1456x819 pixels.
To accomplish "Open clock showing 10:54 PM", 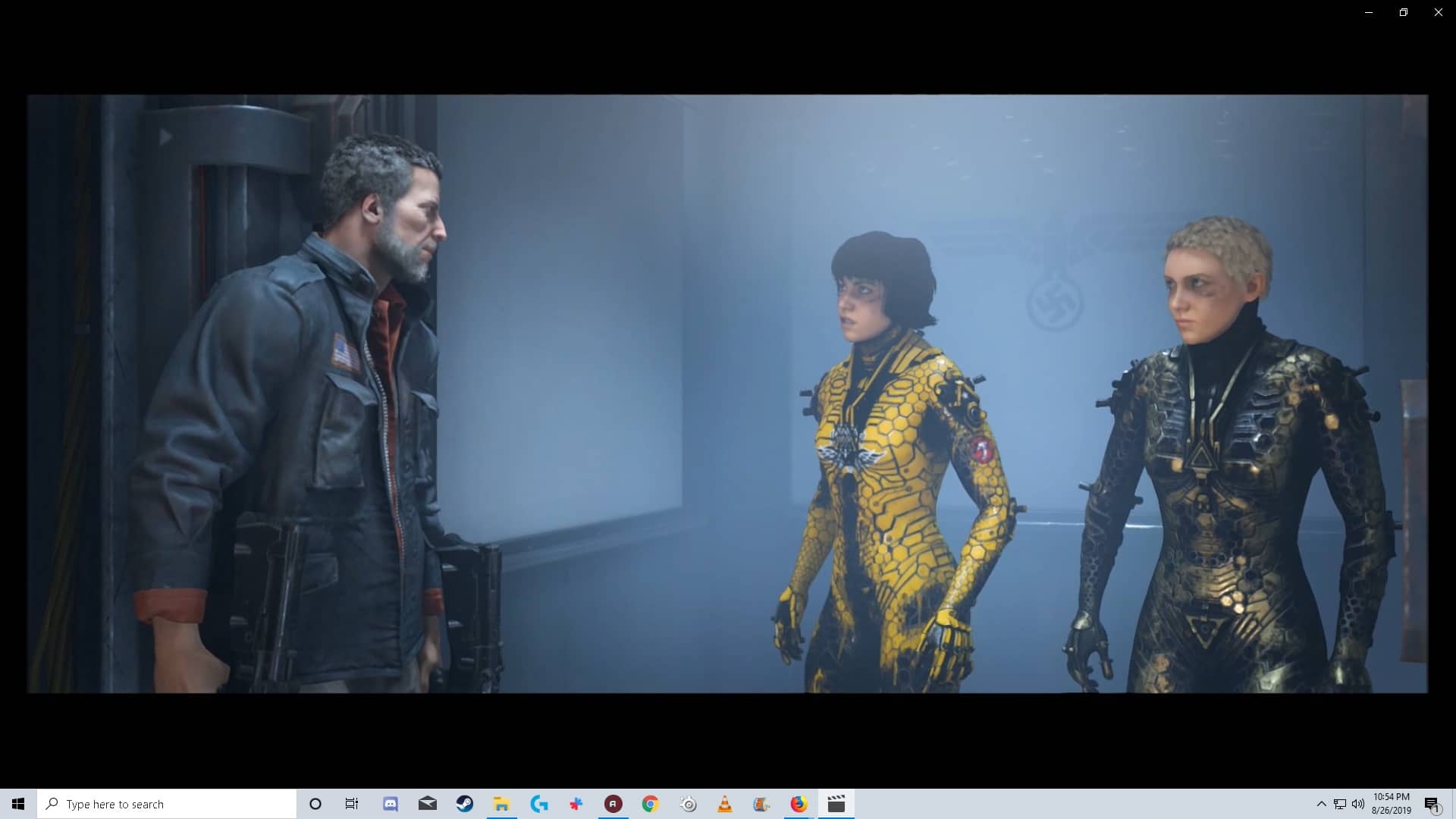I will click(x=1392, y=804).
